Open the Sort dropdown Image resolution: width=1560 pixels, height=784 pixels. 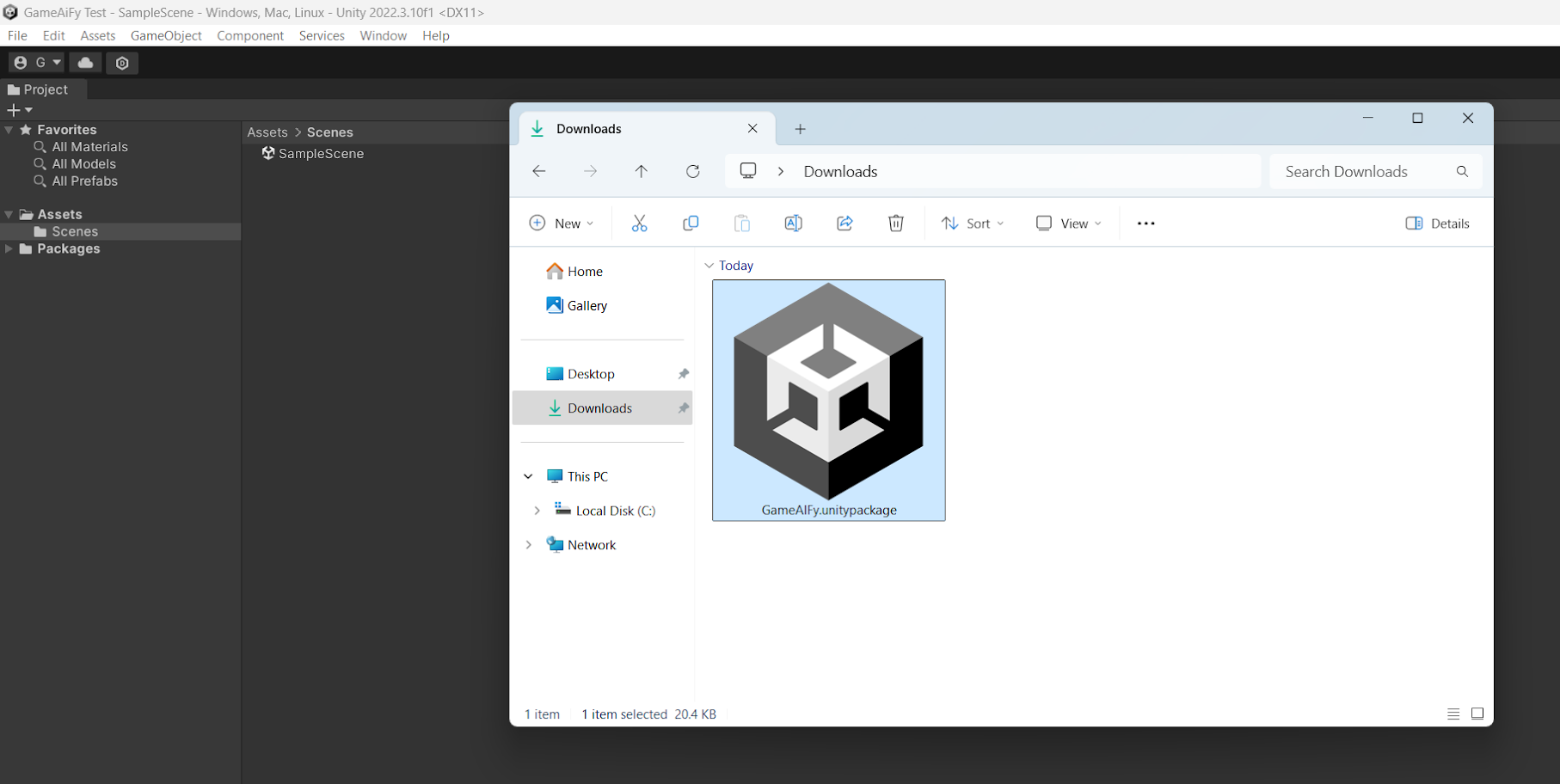click(x=973, y=224)
